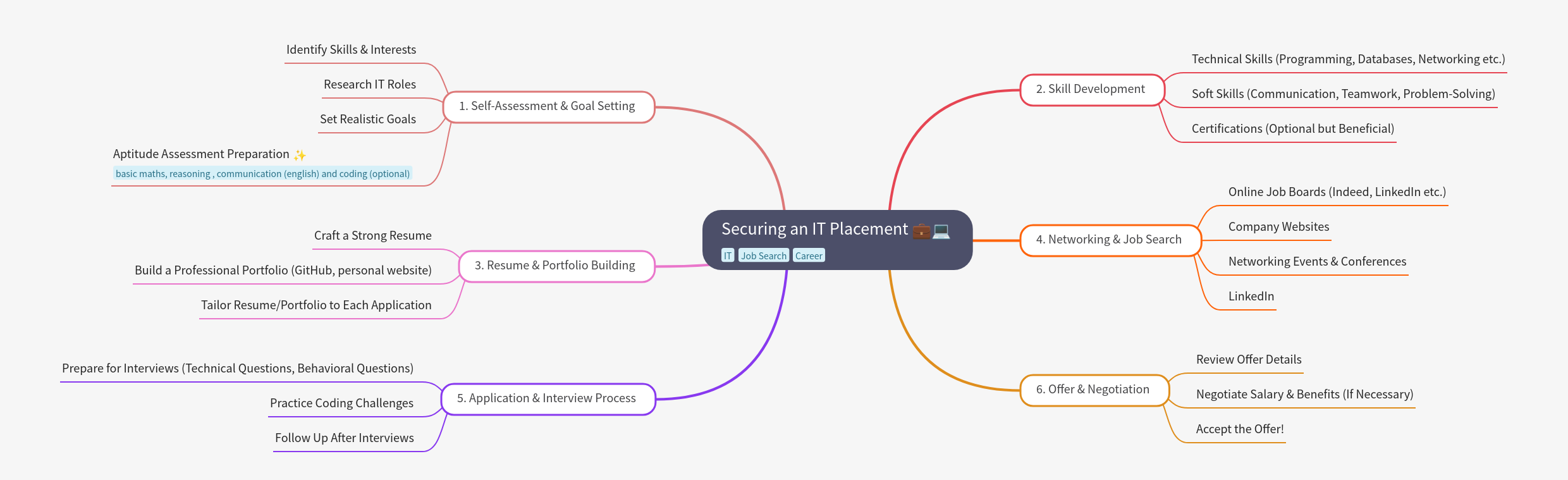Click Craft a Strong Resume
Screen dimensions: 1568x480
(x=373, y=236)
